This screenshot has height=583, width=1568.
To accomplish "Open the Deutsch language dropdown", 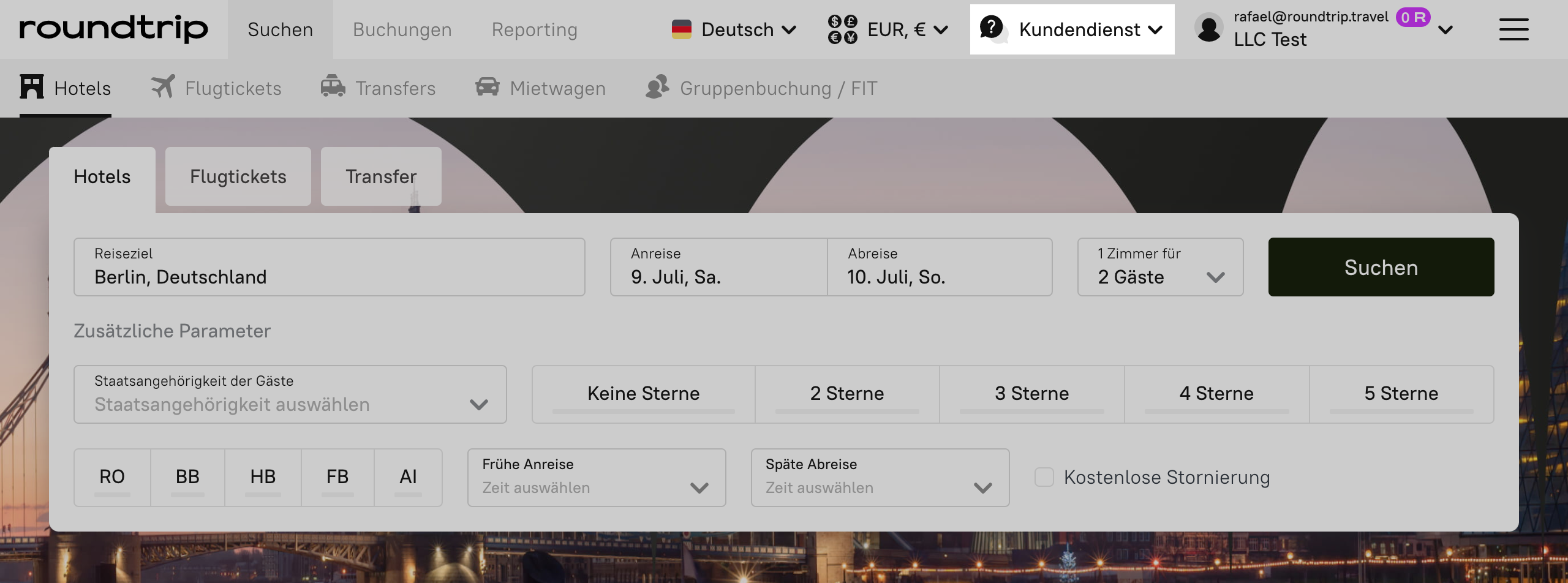I will (x=734, y=29).
